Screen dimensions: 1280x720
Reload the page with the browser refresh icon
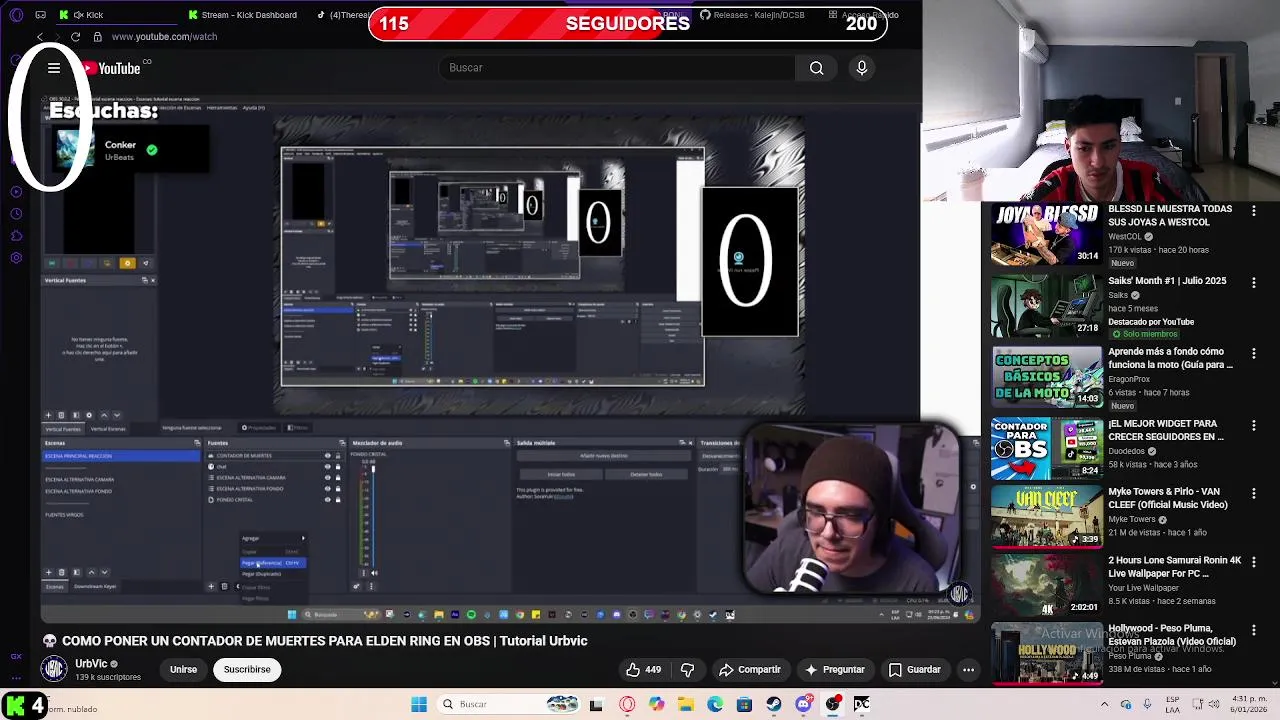tap(75, 37)
